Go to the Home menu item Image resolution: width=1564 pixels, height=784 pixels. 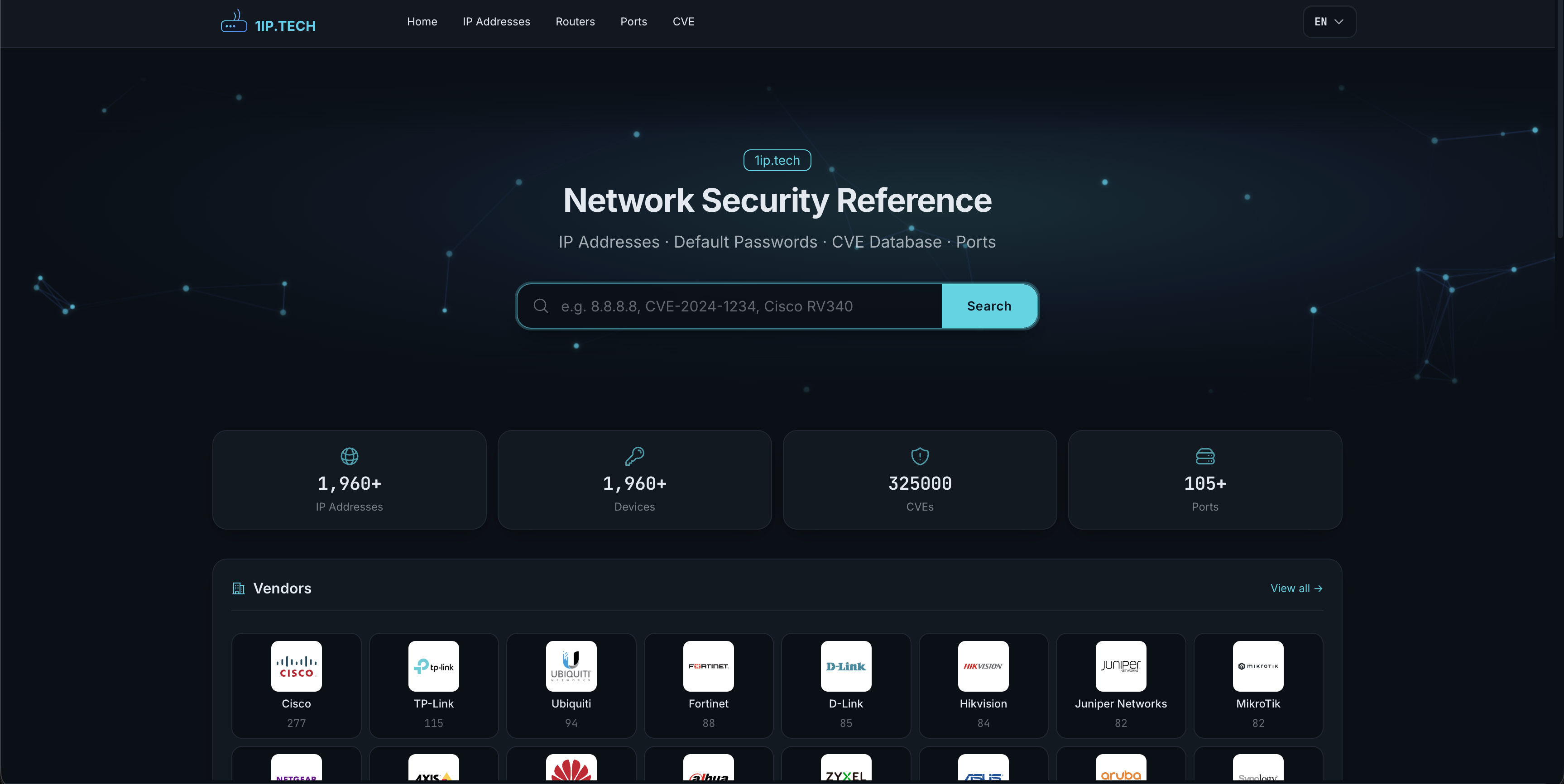pyautogui.click(x=422, y=22)
